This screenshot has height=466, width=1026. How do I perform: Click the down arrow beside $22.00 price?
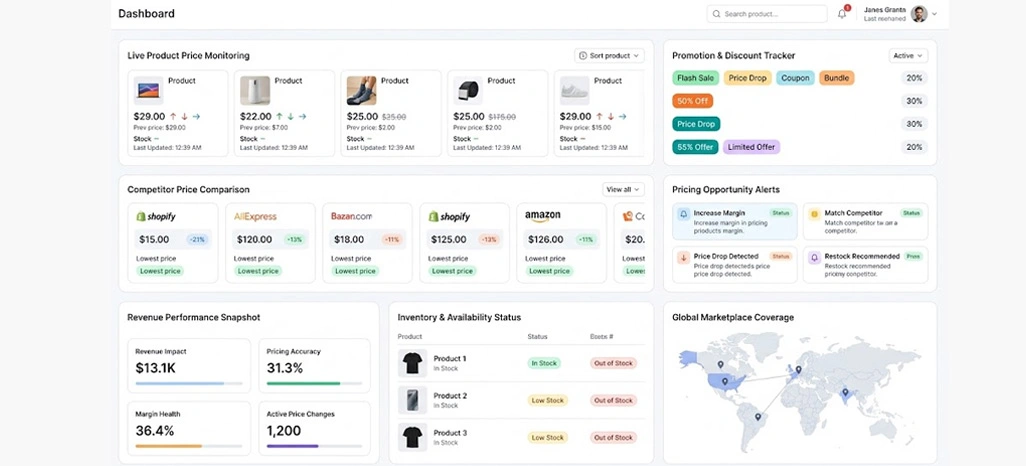pyautogui.click(x=291, y=116)
